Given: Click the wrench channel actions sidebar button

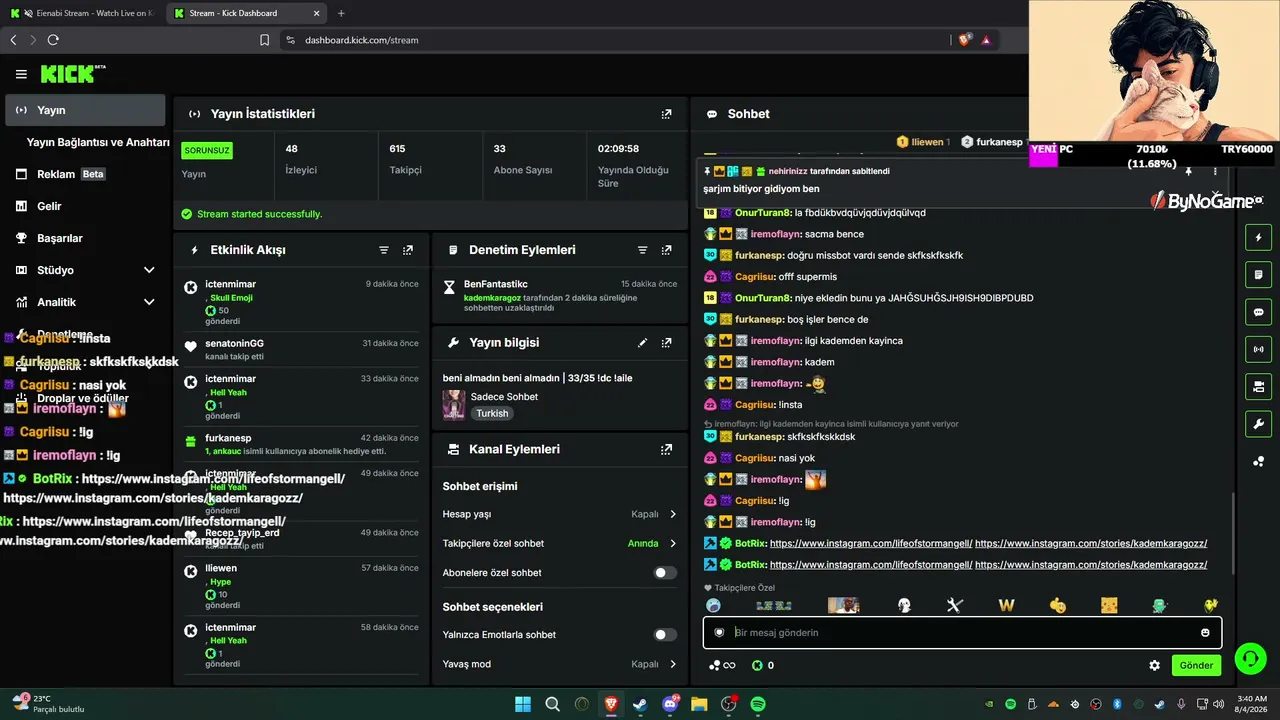Looking at the screenshot, I should click(x=1258, y=424).
